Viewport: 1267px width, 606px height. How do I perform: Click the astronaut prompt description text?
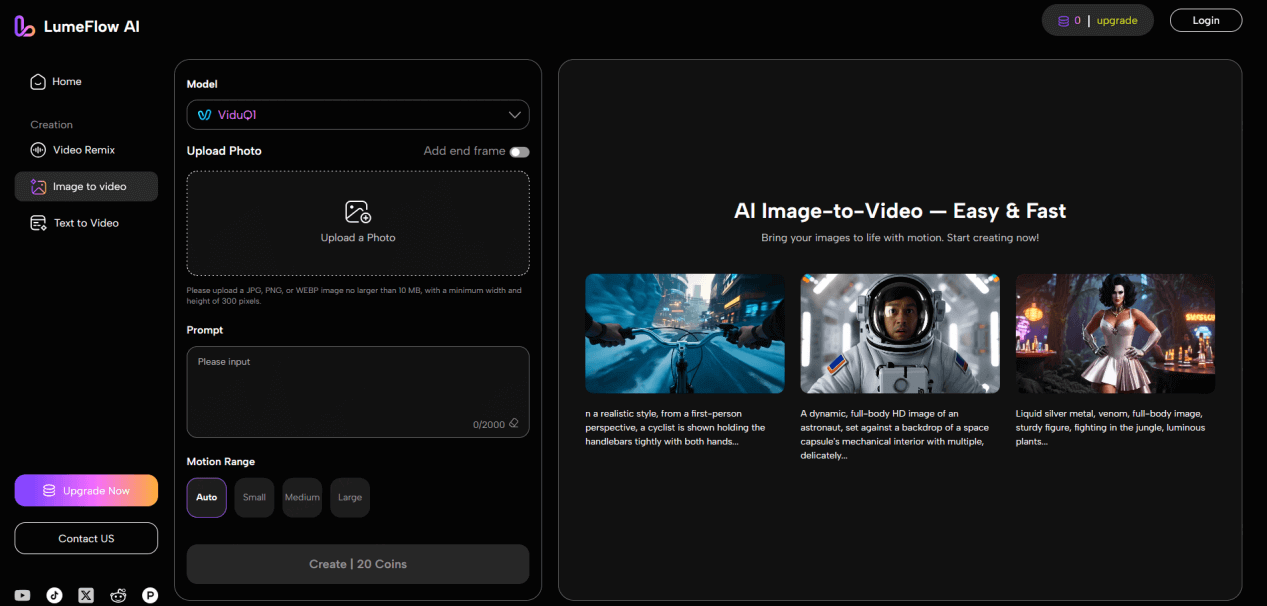[894, 434]
